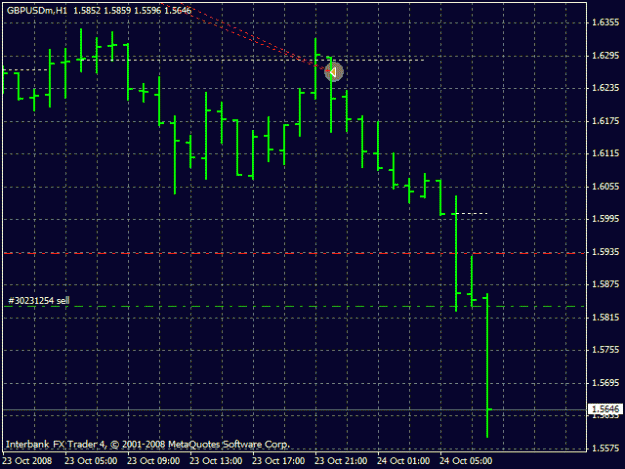Click price label 1.5935 on scale

coord(605,252)
